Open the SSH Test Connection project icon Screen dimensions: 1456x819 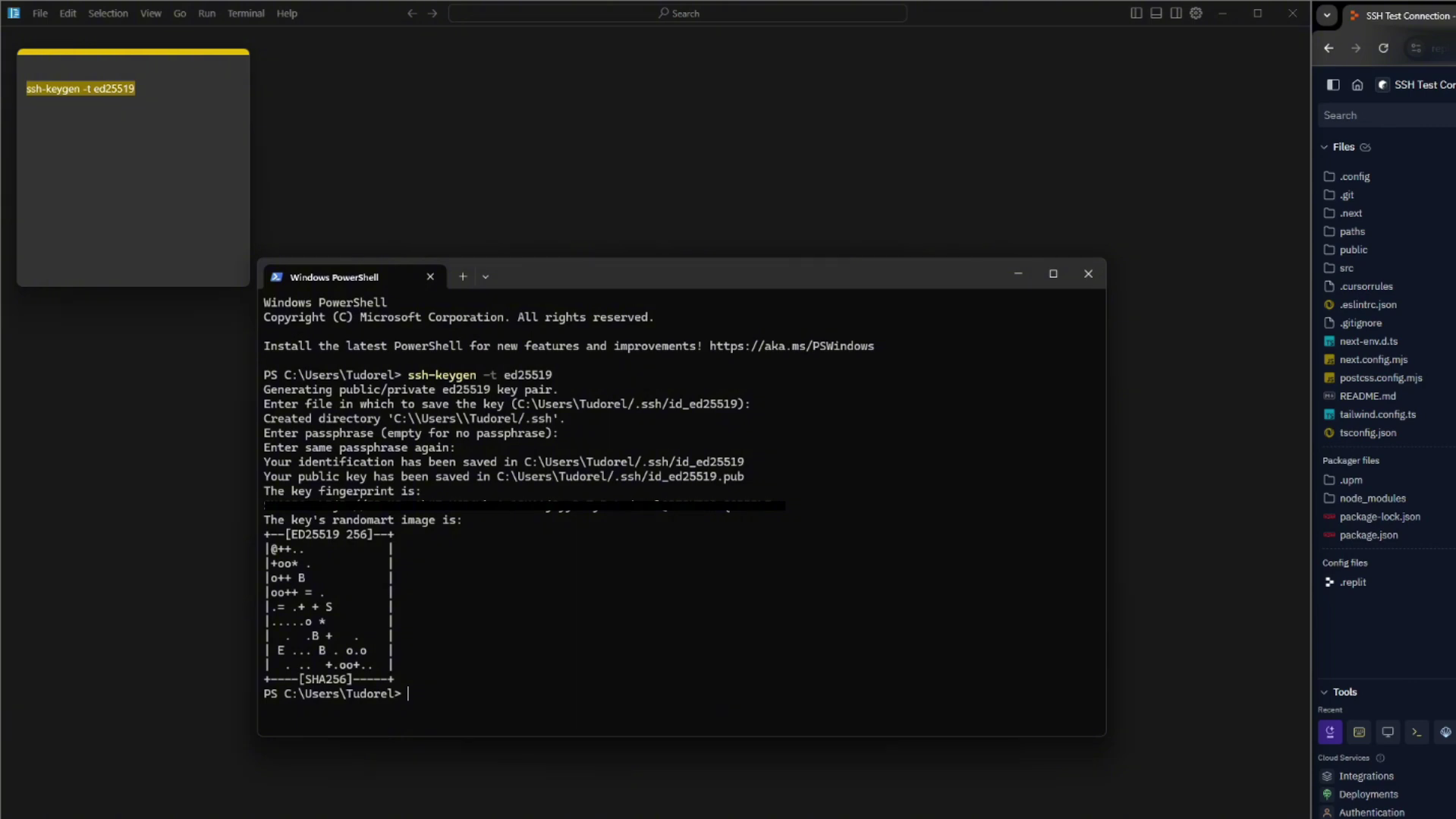(1383, 84)
